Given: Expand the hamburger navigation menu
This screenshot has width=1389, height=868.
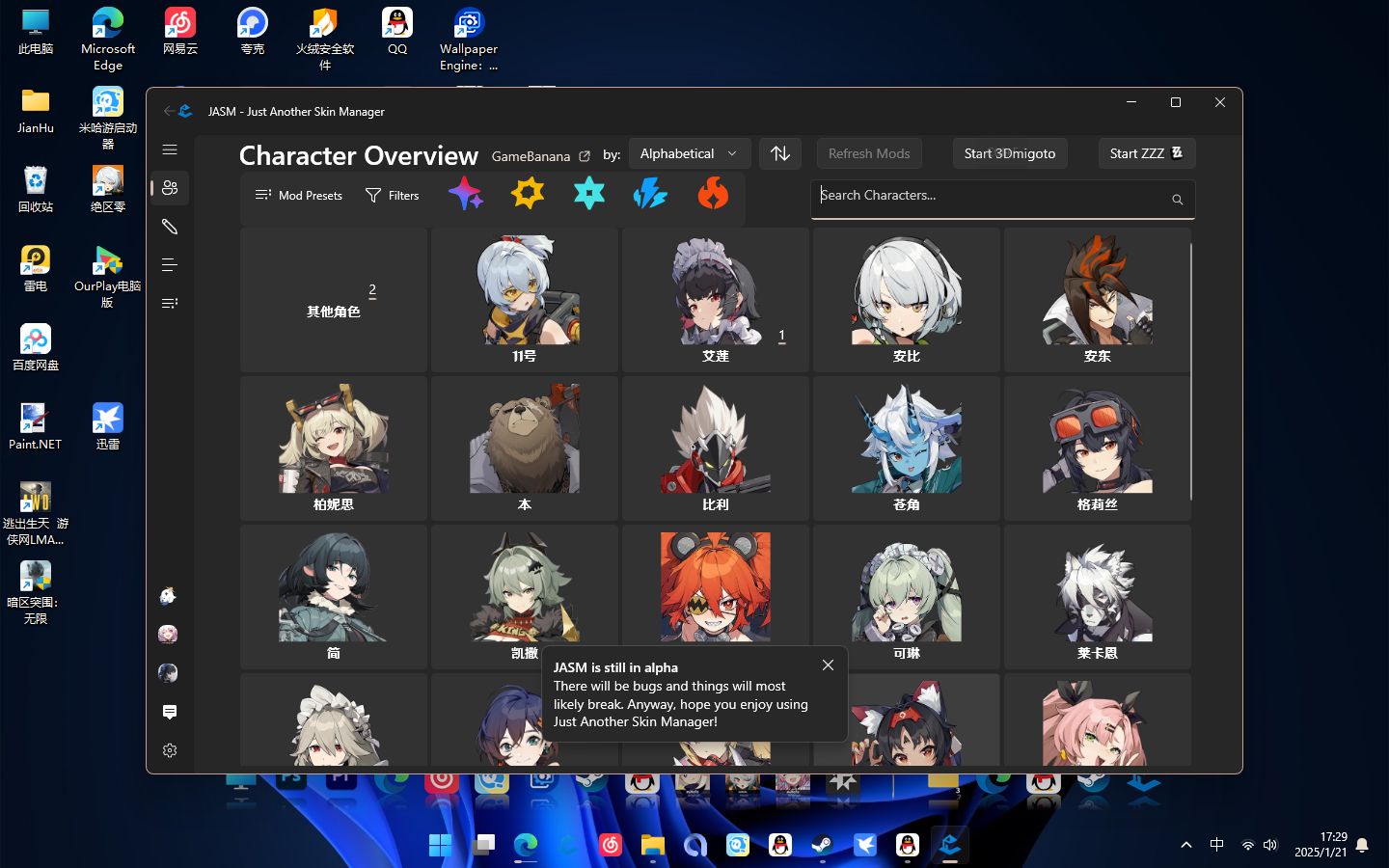Looking at the screenshot, I should tap(170, 149).
